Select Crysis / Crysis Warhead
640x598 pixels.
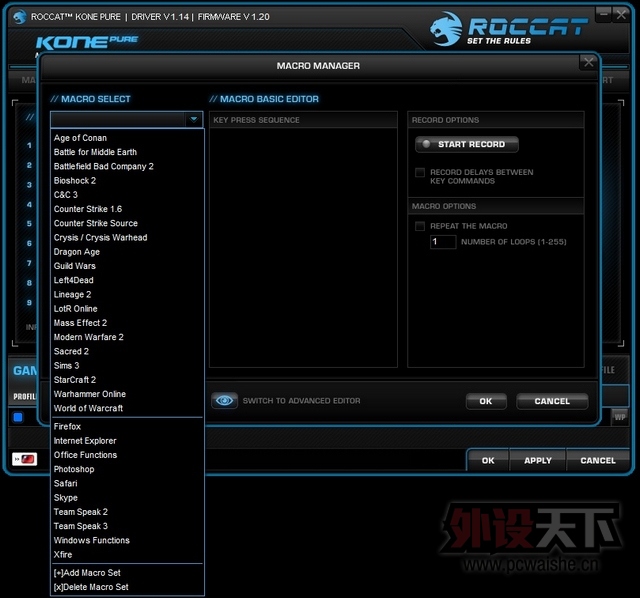(x=127, y=238)
